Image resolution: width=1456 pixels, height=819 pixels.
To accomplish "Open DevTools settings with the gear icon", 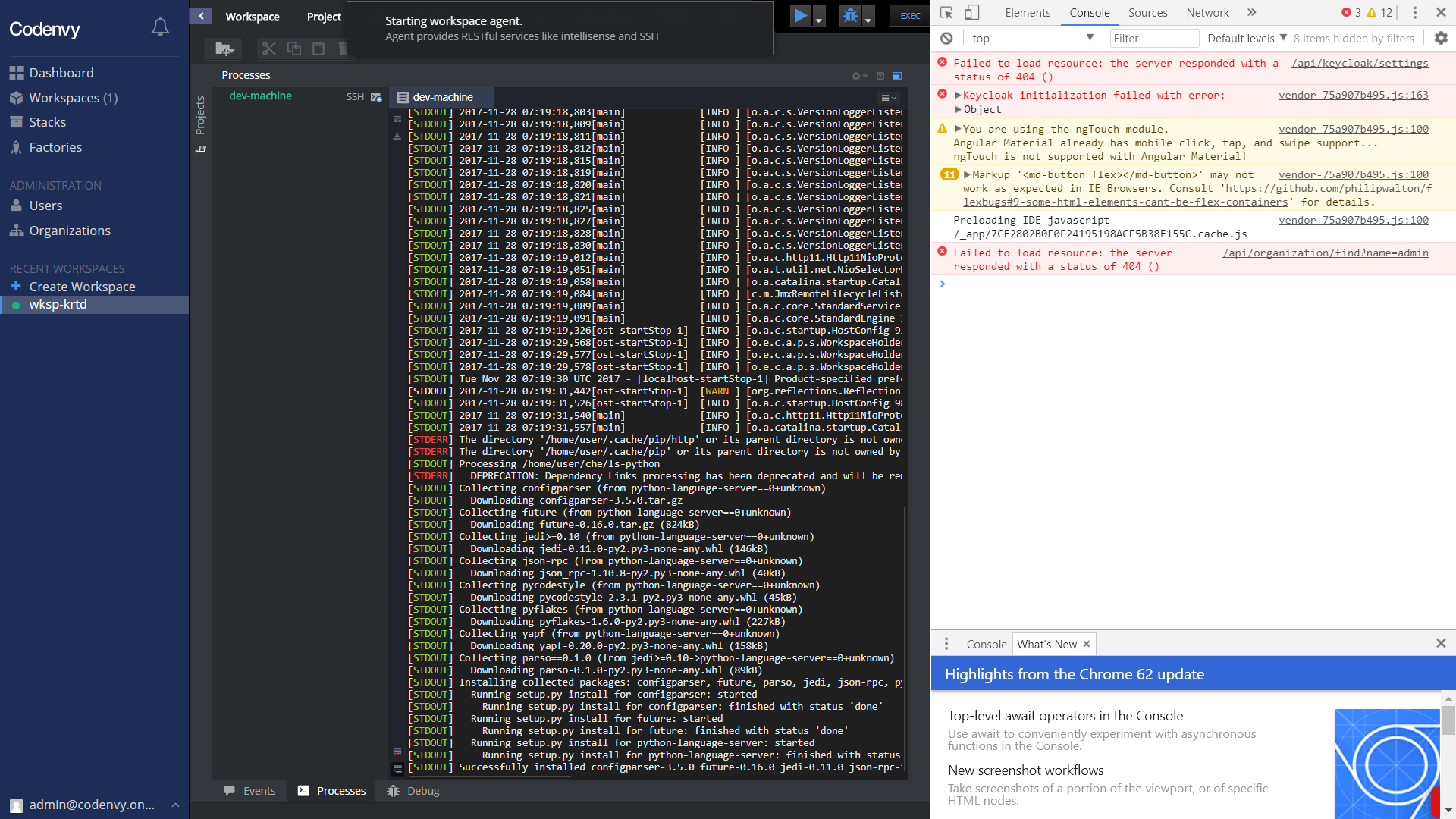I will point(1440,38).
